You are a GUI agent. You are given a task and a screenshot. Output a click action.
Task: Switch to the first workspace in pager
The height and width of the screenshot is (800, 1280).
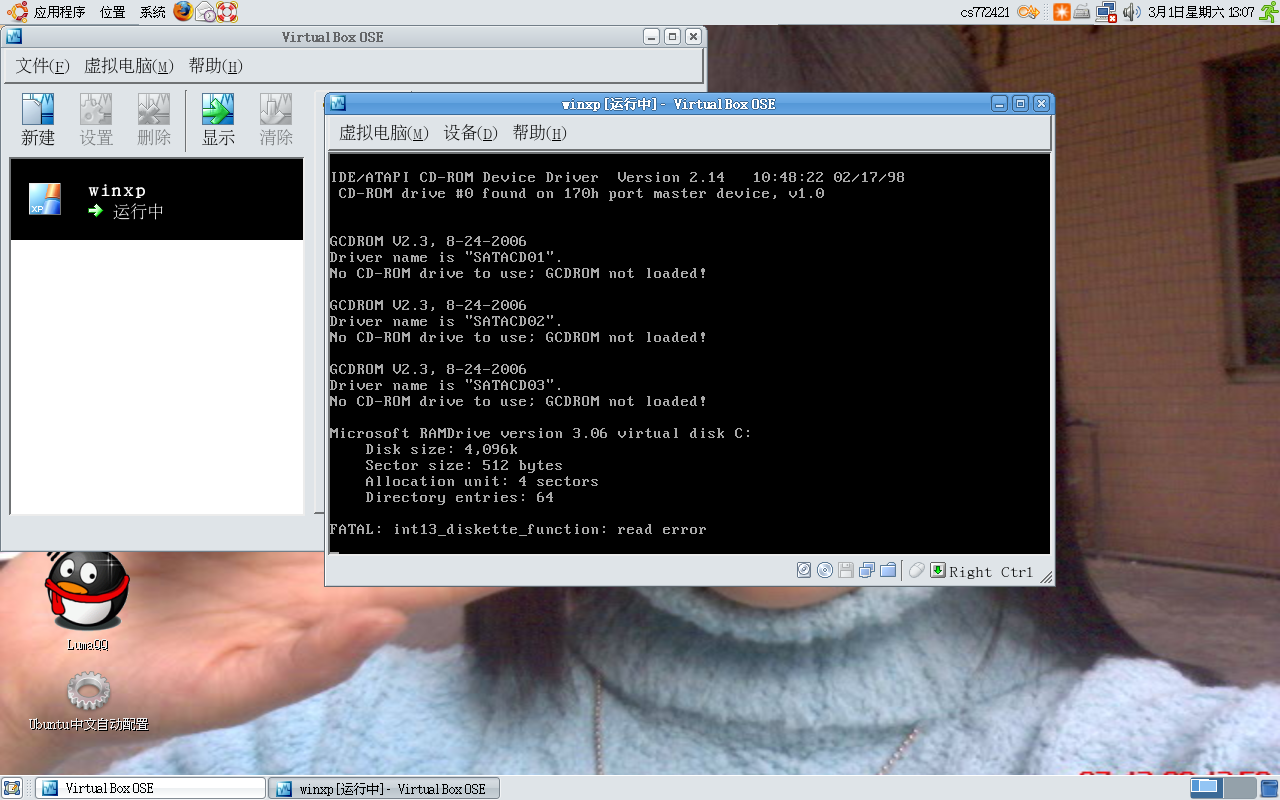[x=1205, y=788]
